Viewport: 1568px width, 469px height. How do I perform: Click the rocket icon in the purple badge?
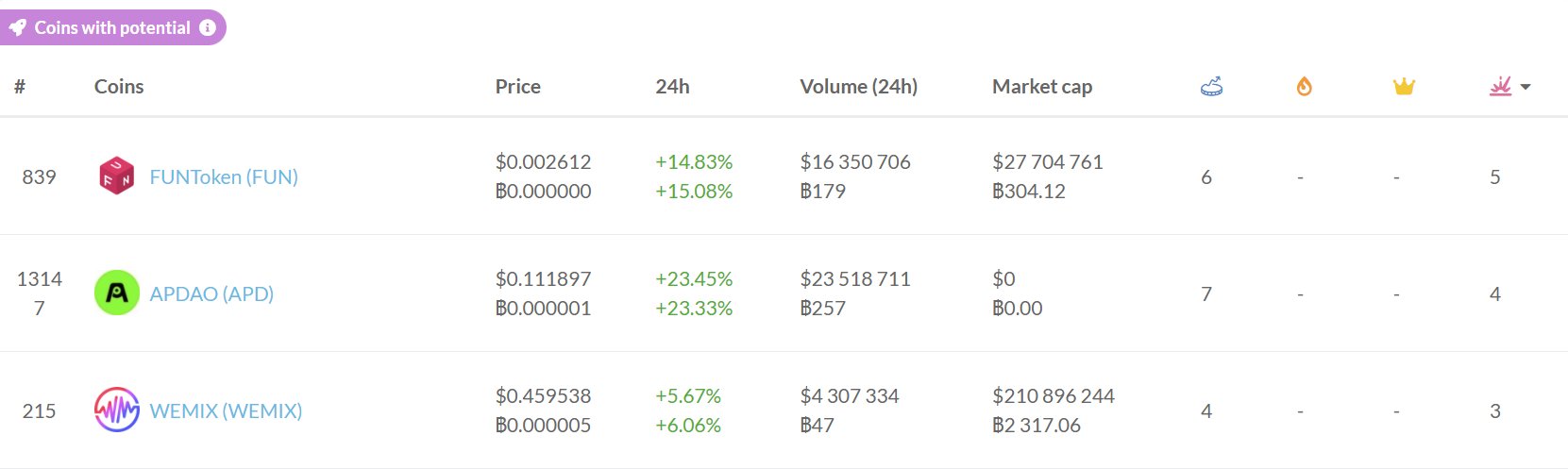tap(17, 28)
